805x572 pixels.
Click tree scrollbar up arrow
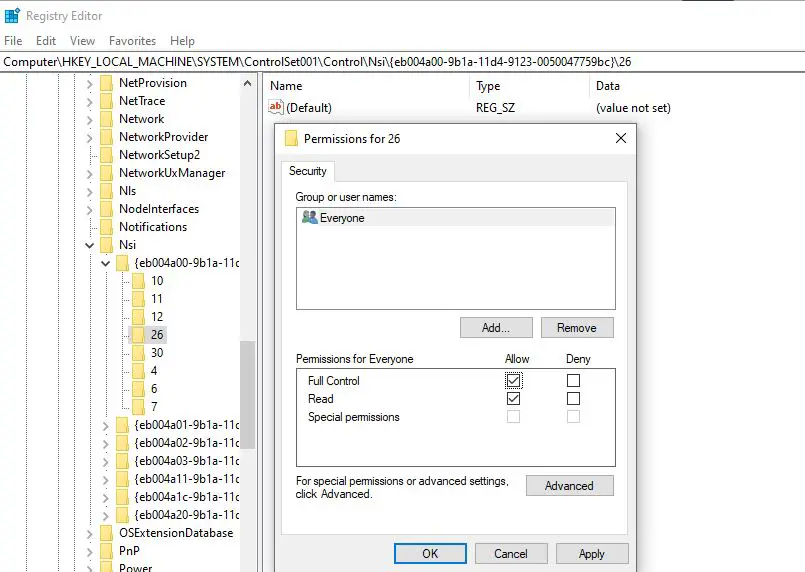(x=247, y=83)
